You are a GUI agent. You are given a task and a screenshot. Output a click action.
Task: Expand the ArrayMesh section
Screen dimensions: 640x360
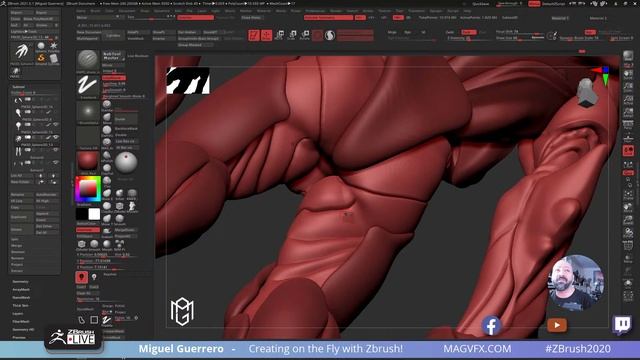point(21,289)
